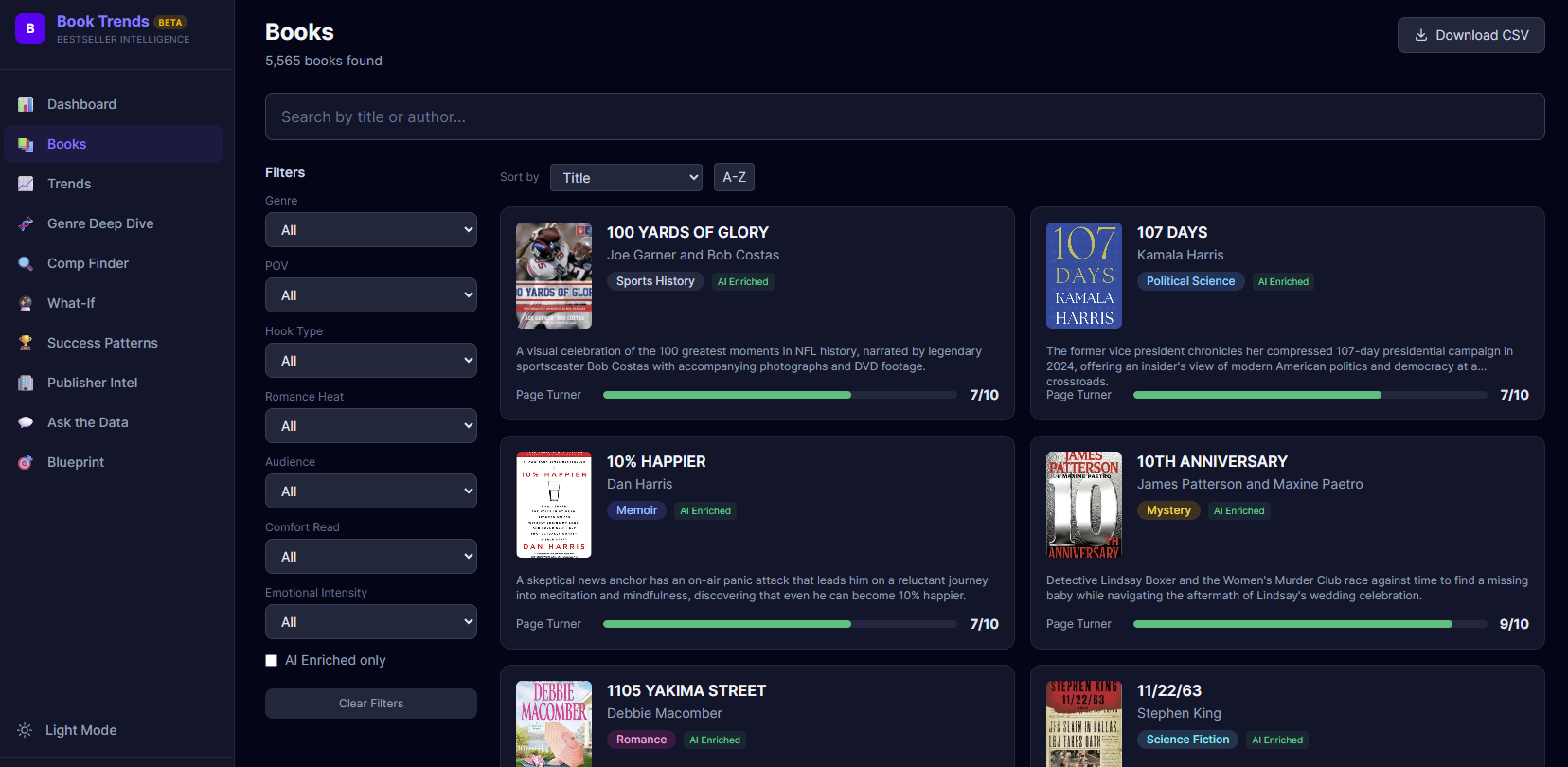This screenshot has width=1568, height=767.
Task: Click the Sports History genre tag
Action: coord(655,281)
